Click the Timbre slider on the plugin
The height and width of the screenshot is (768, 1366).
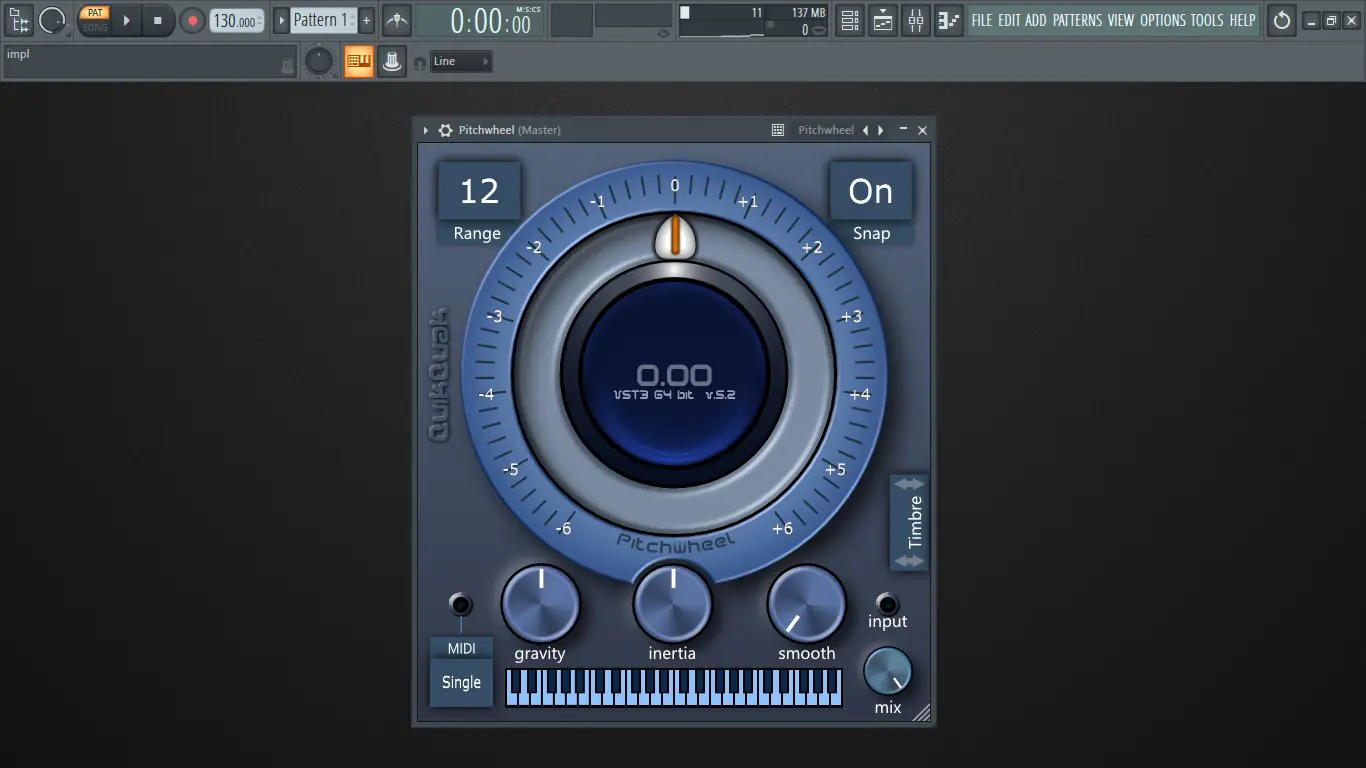coord(908,522)
